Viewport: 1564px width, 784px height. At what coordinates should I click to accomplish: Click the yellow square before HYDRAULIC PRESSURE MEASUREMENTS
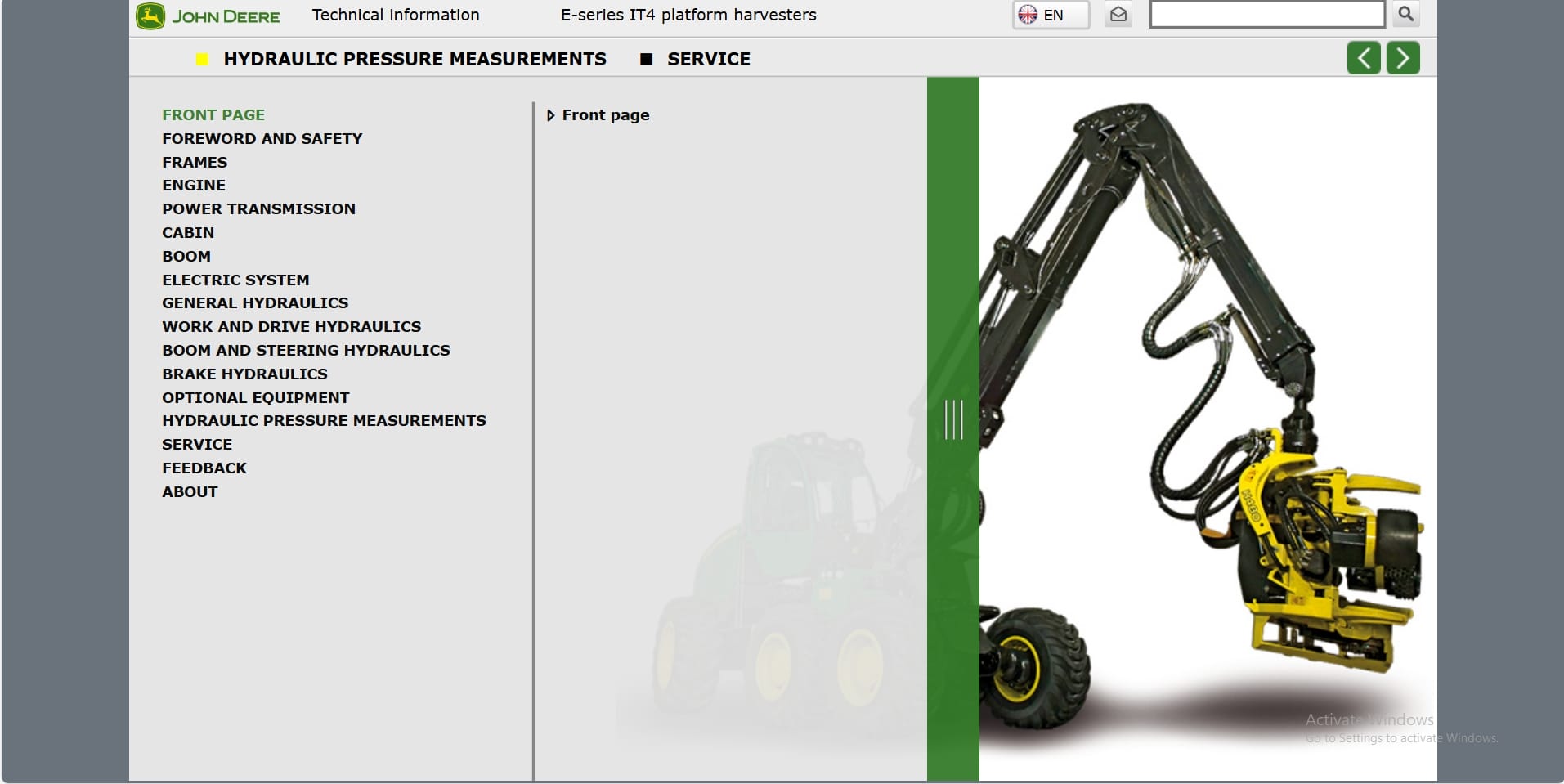coord(203,59)
